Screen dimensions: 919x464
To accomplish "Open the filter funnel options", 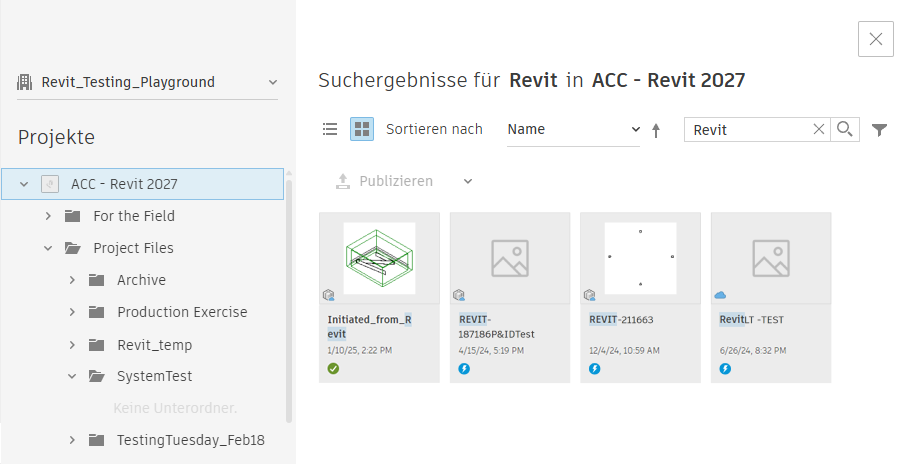I will click(880, 130).
